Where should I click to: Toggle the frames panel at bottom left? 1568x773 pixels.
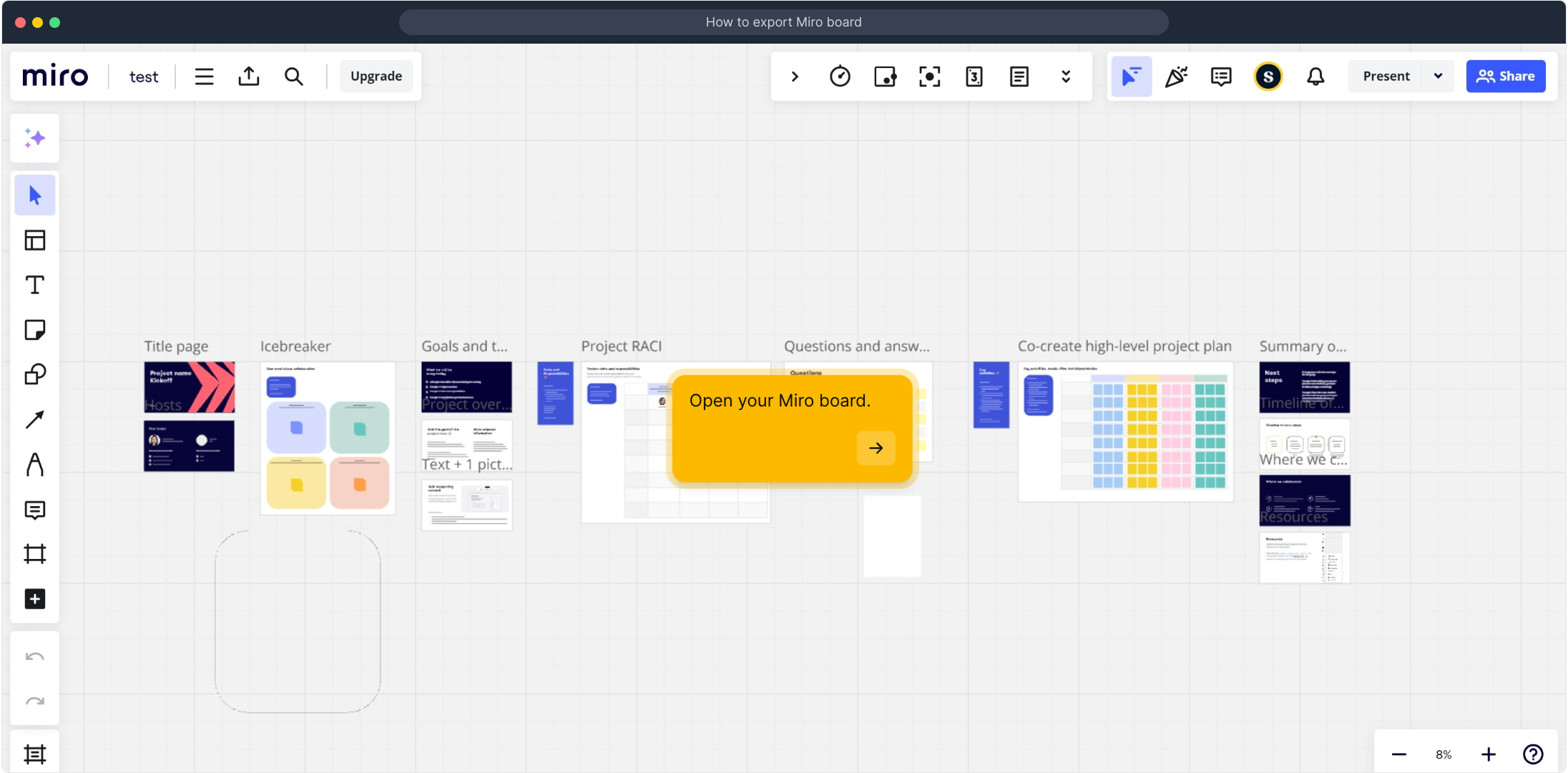(x=34, y=754)
